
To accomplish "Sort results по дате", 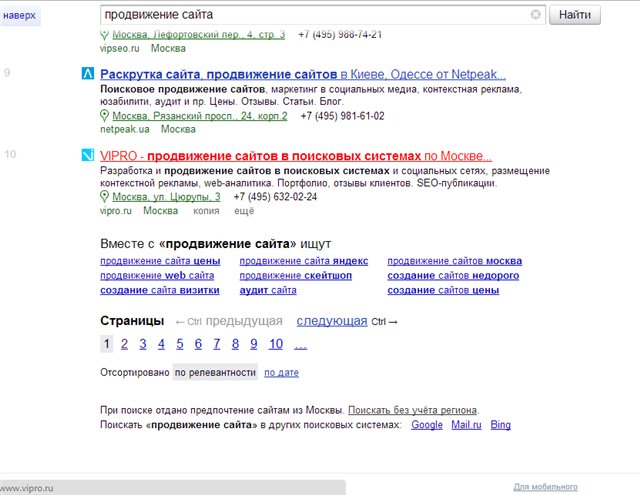I will point(281,373).
